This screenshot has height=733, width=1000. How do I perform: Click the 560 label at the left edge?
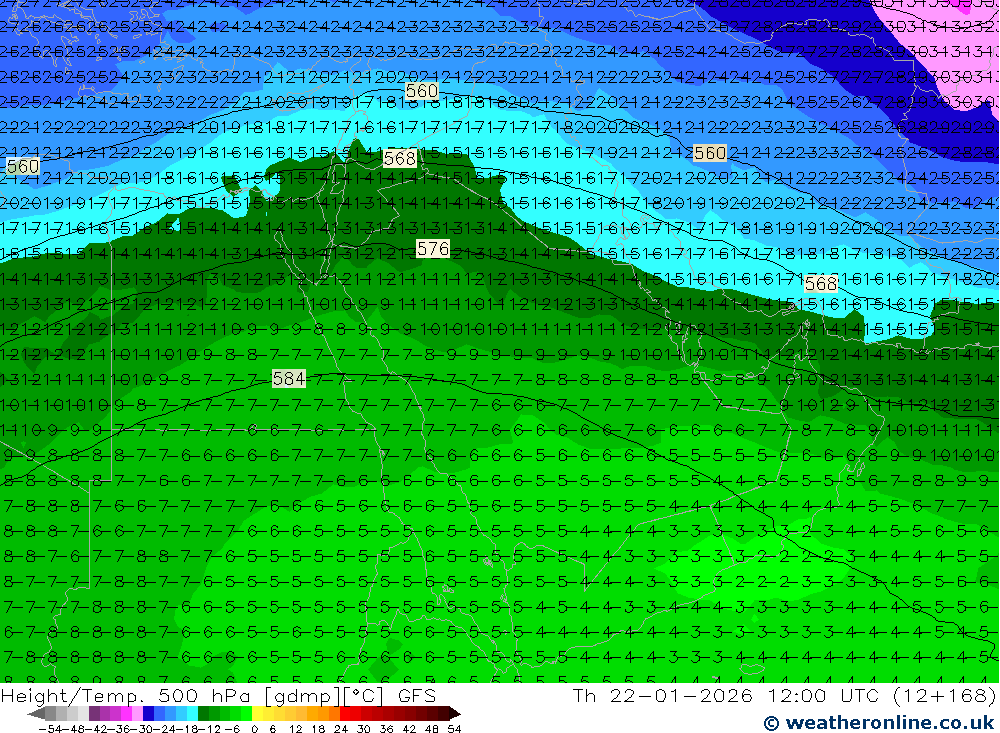pyautogui.click(x=23, y=167)
